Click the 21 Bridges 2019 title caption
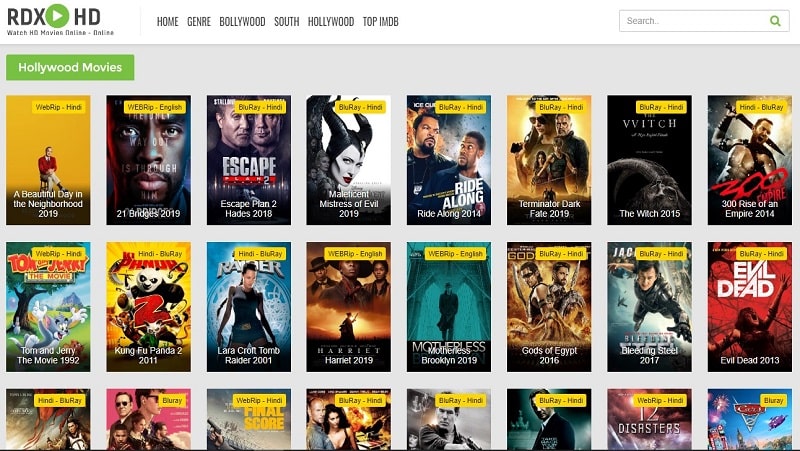The image size is (800, 451). [148, 213]
